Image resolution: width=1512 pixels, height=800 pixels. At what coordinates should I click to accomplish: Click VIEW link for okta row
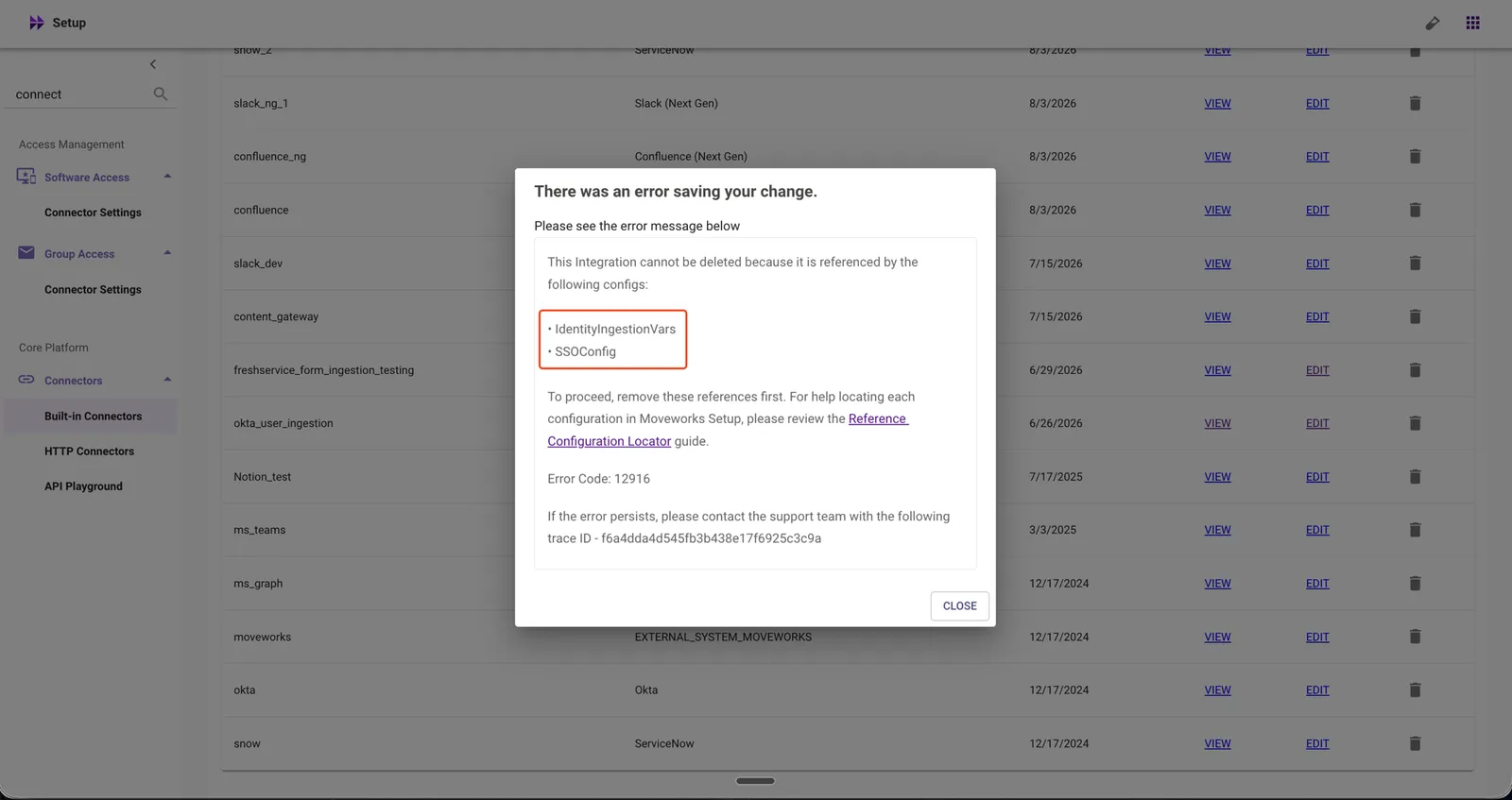click(x=1217, y=690)
